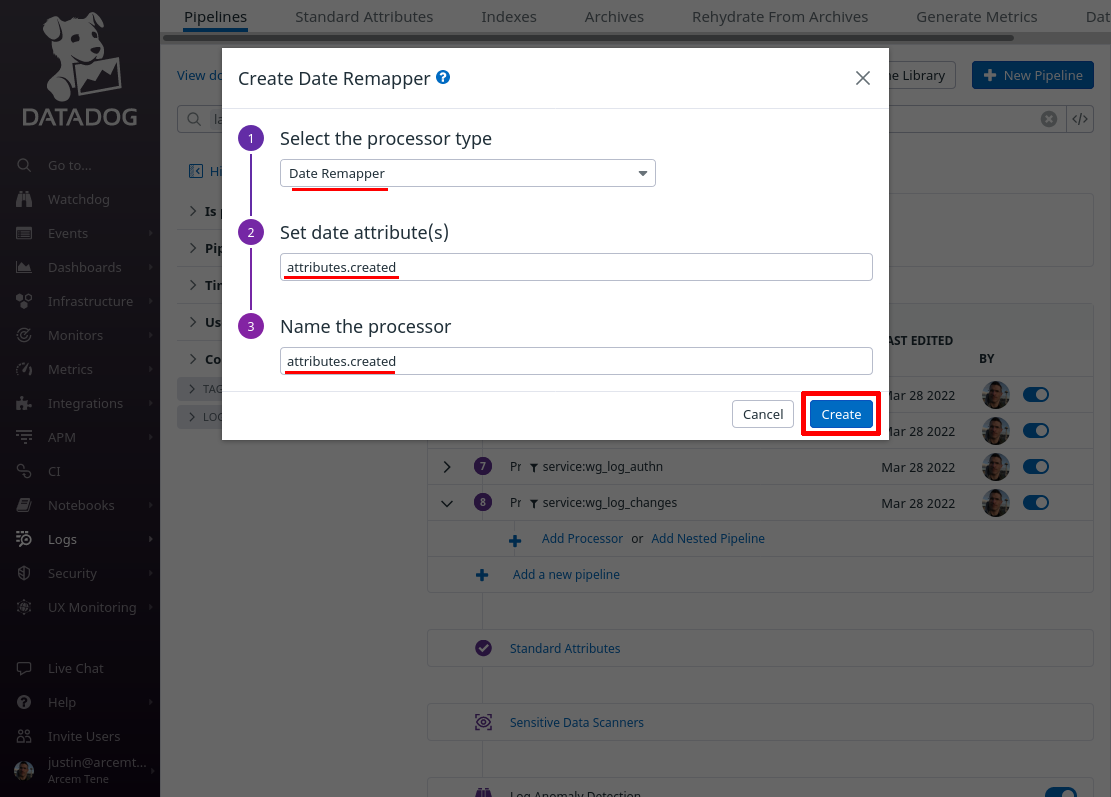Click the Add Nested Pipeline link
The image size is (1111, 797).
(x=708, y=538)
